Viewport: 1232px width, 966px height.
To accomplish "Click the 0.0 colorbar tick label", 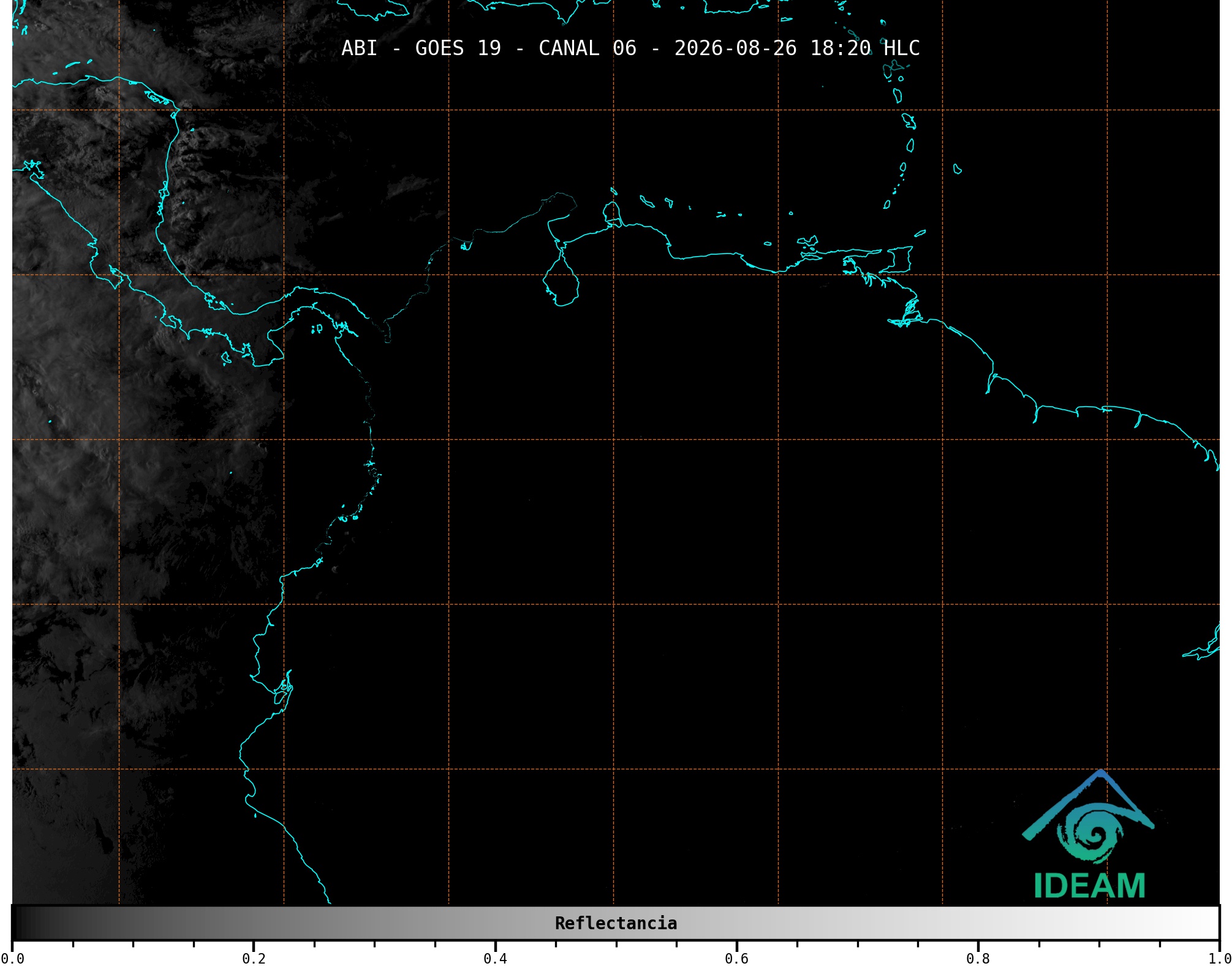I will point(12,959).
